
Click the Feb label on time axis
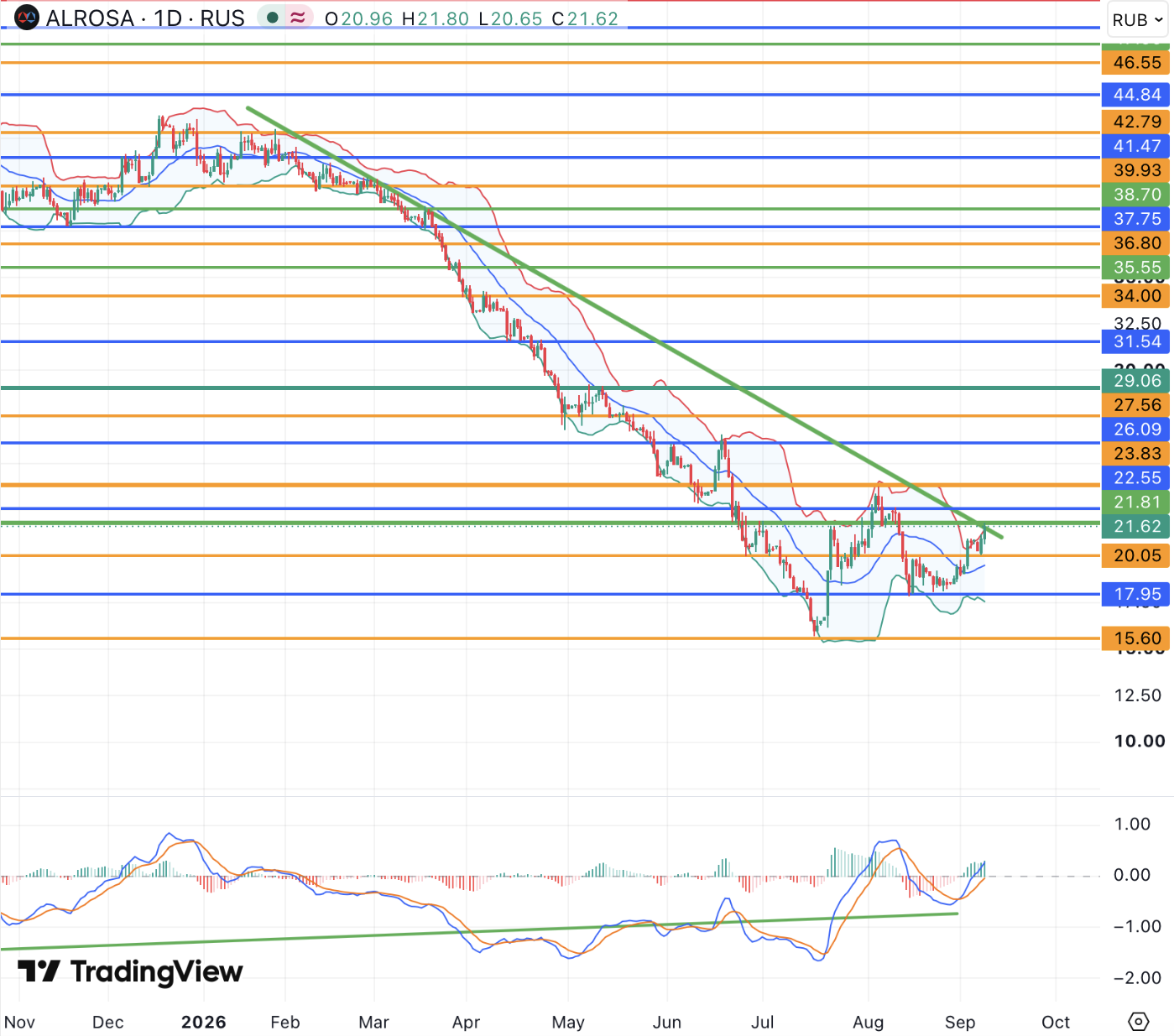click(x=284, y=1022)
